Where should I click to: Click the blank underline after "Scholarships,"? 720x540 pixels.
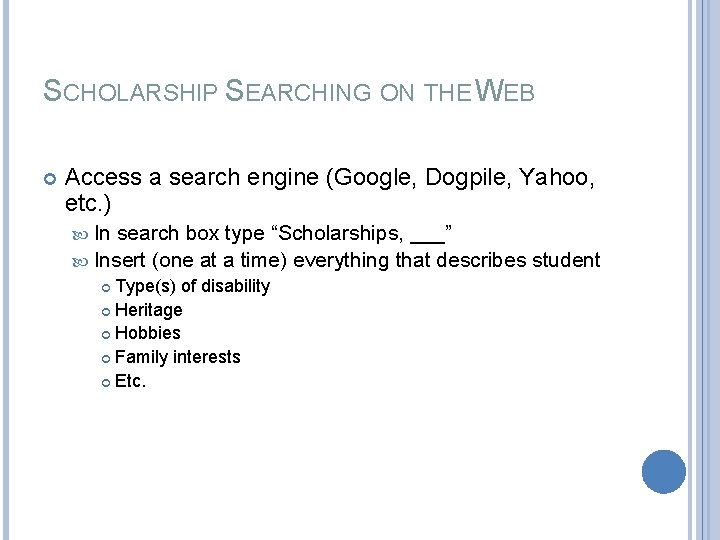point(428,235)
